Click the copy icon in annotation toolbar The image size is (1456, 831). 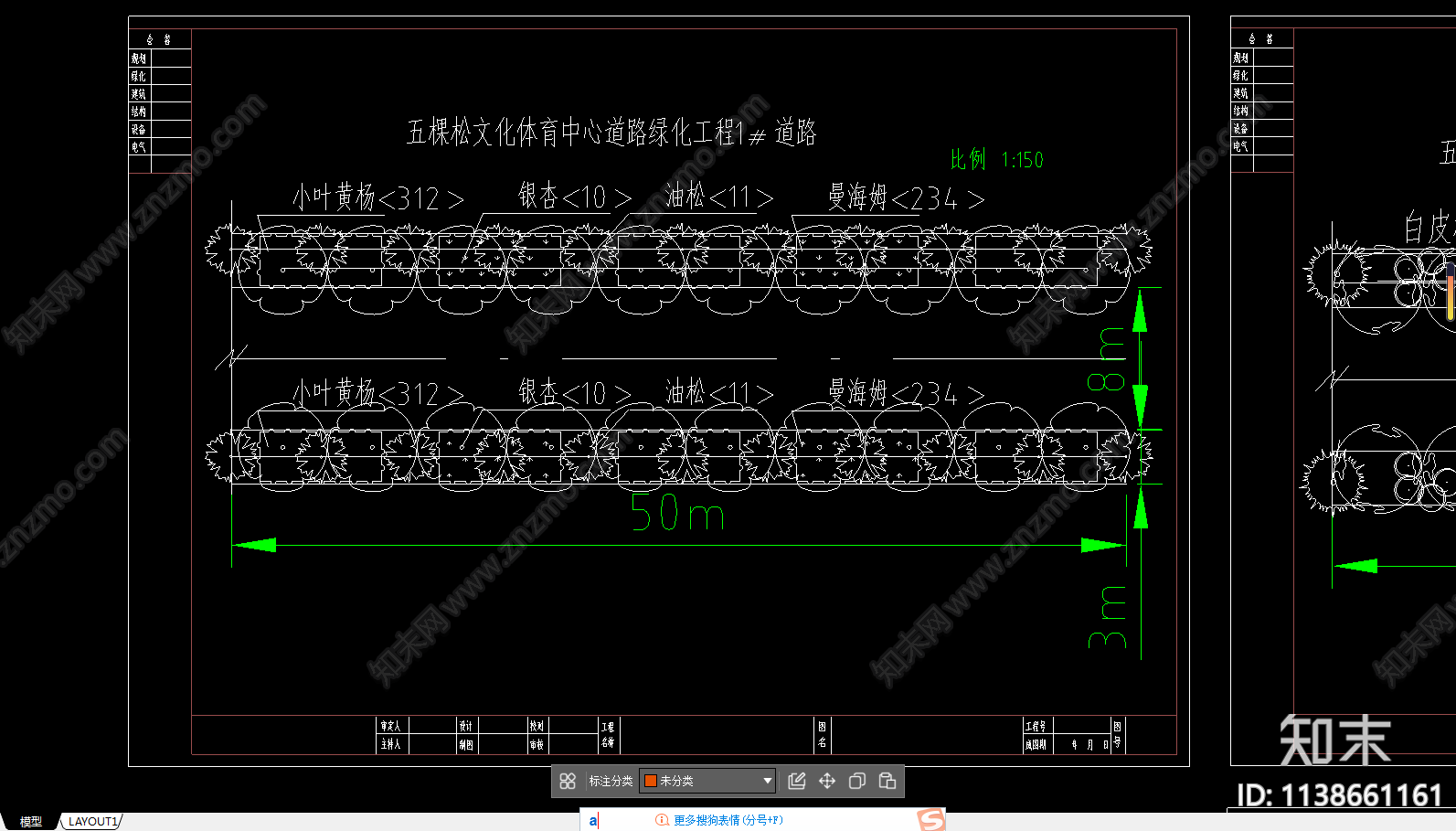[x=857, y=781]
